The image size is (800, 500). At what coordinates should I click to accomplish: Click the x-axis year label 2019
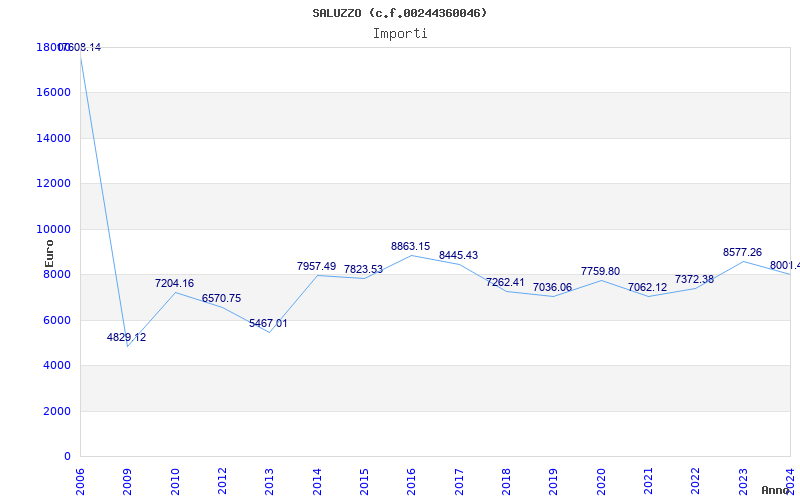(553, 482)
